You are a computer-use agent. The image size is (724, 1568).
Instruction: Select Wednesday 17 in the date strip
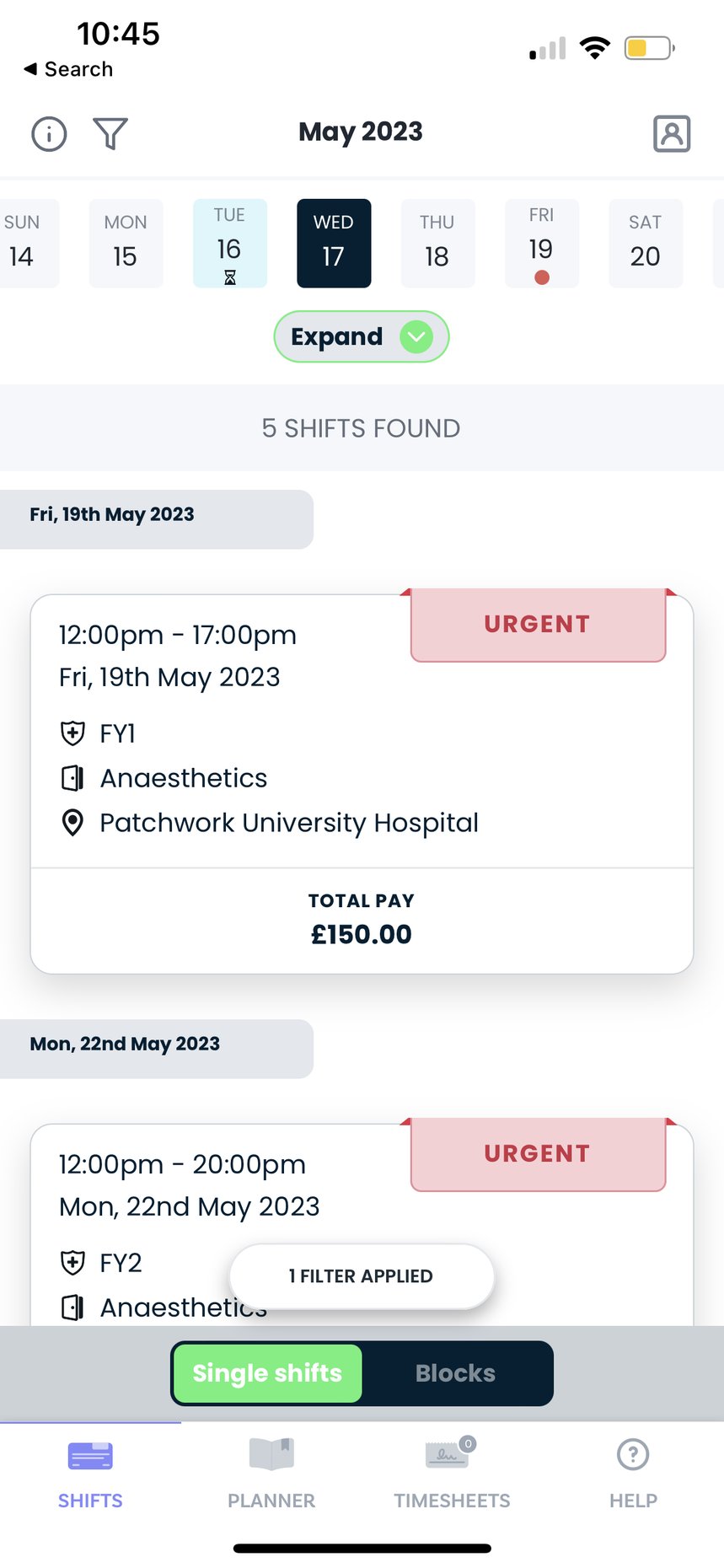(x=334, y=244)
